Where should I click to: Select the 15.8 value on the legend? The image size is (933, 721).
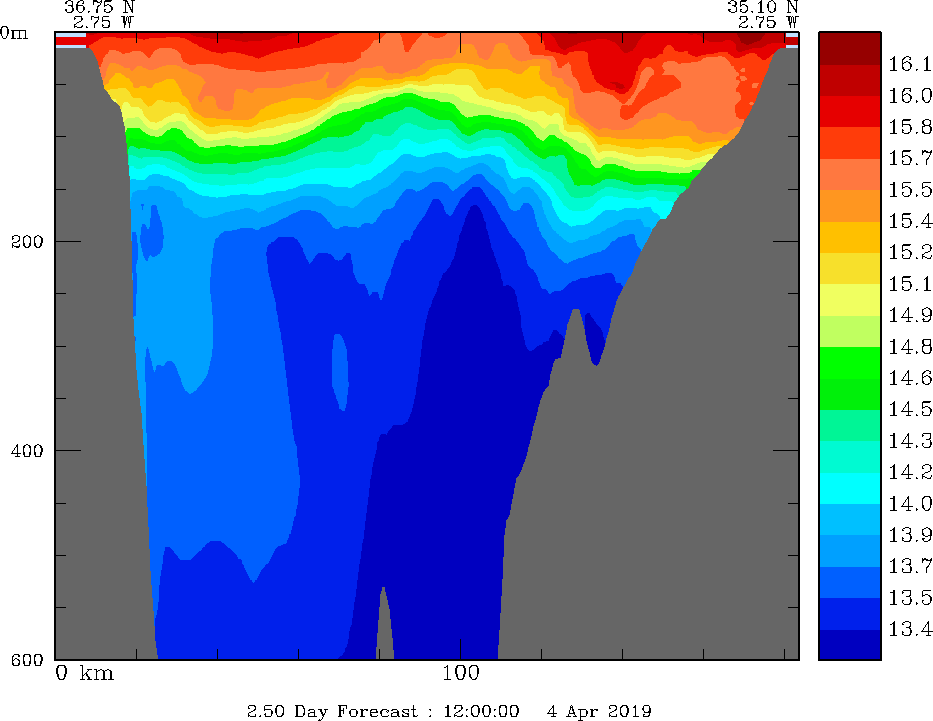click(x=910, y=127)
